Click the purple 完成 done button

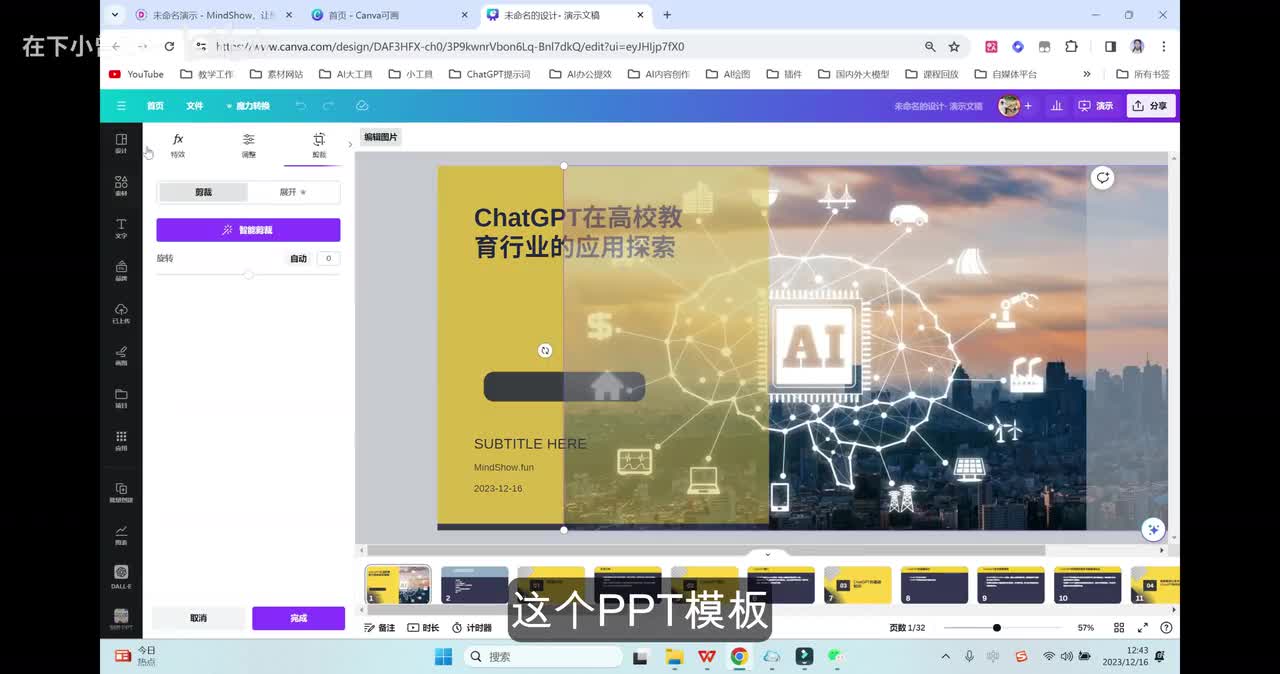click(298, 618)
